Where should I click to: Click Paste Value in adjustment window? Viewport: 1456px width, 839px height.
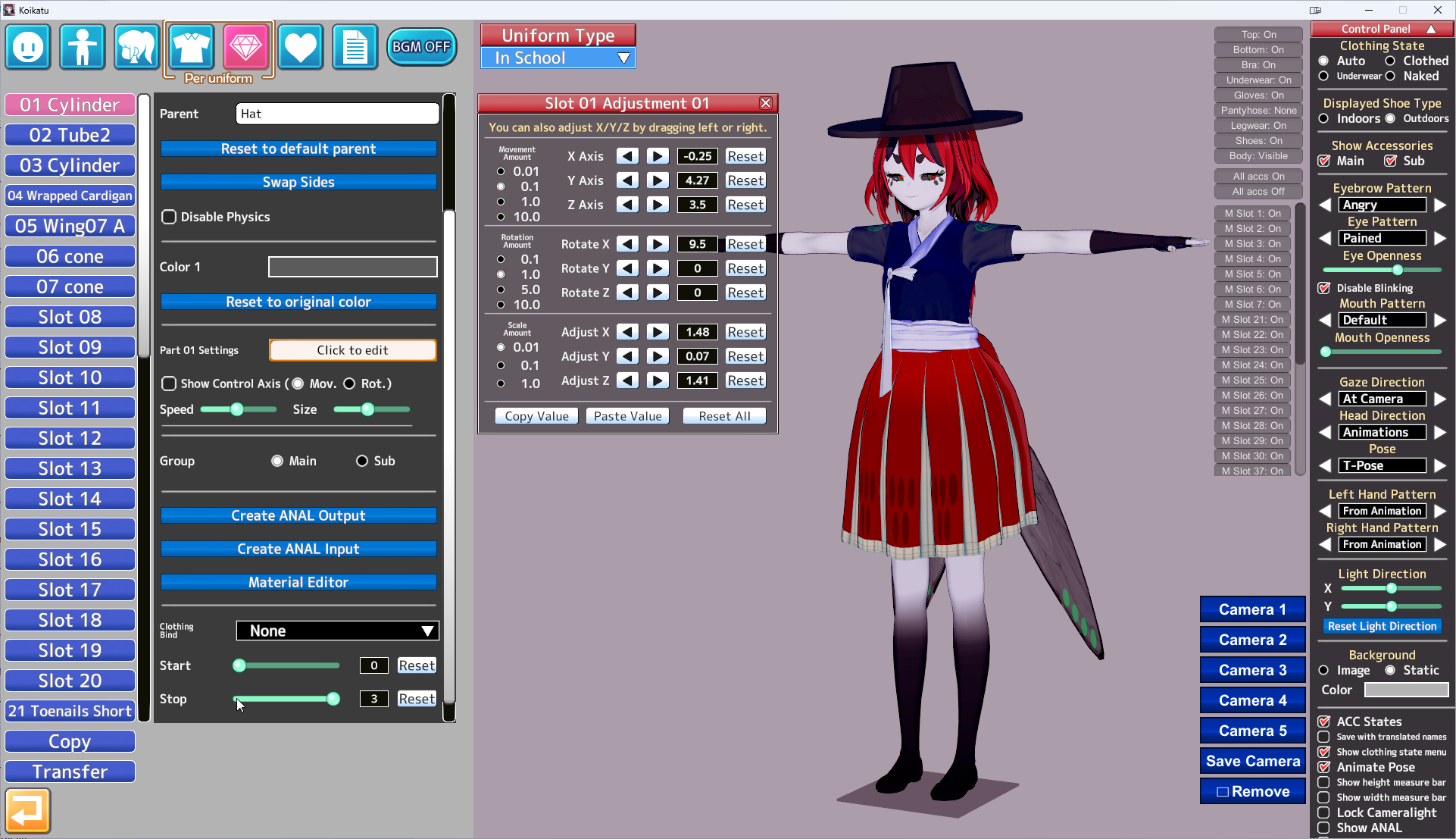click(627, 416)
